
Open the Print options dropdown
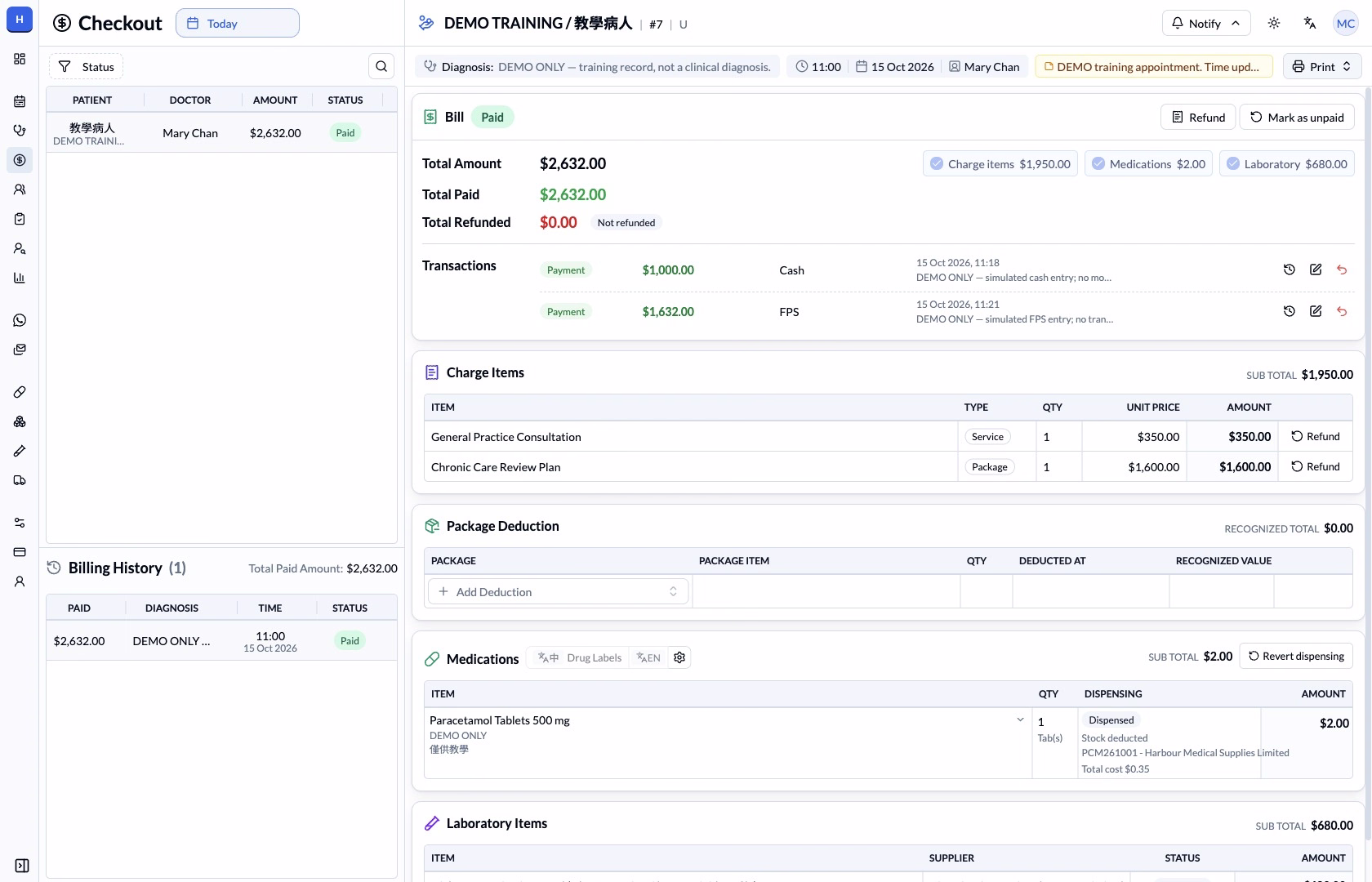point(1322,66)
